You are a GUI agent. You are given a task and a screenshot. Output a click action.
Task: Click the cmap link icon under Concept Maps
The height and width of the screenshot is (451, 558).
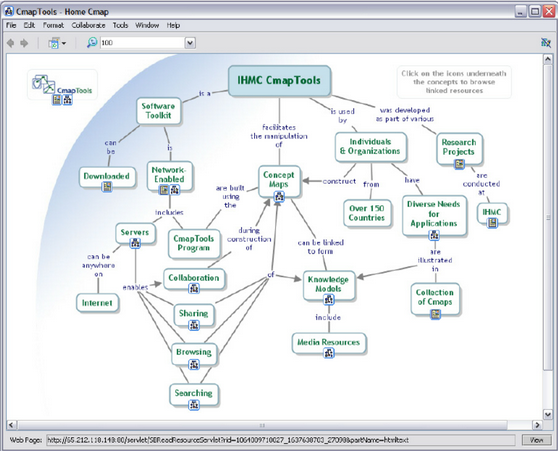[x=279, y=196]
